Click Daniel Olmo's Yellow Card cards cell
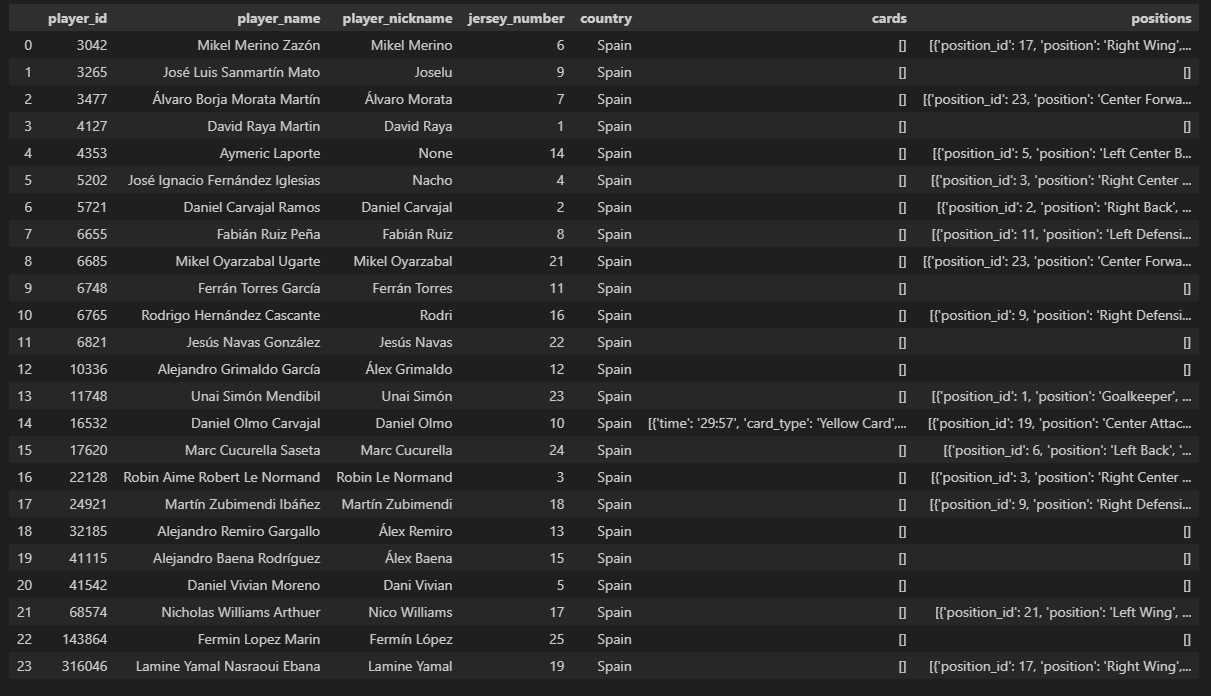The height and width of the screenshot is (696, 1211). (x=778, y=423)
